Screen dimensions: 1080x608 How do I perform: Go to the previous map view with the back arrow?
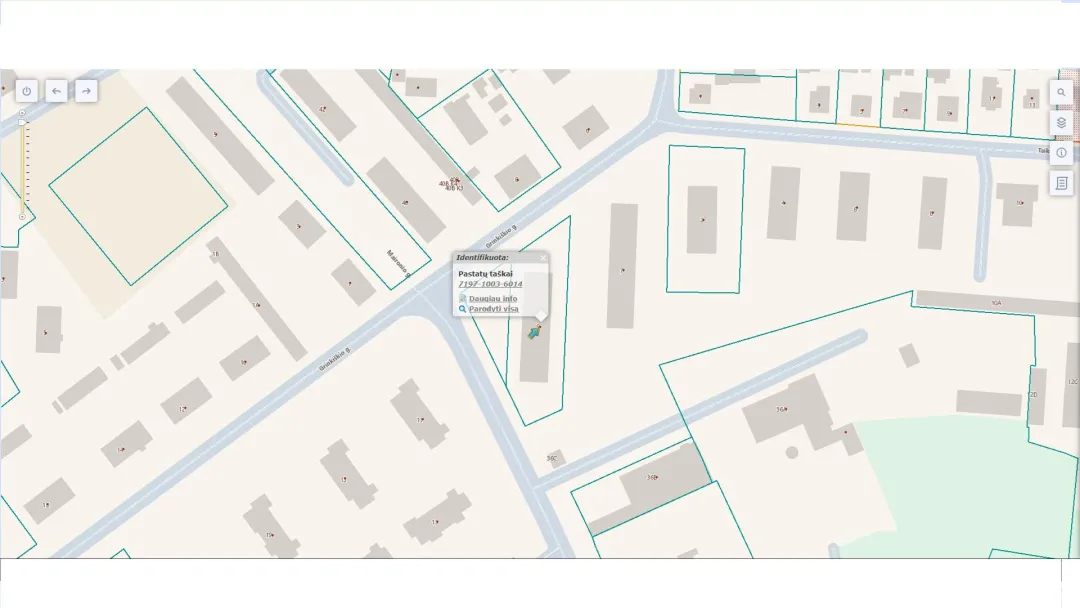[56, 91]
